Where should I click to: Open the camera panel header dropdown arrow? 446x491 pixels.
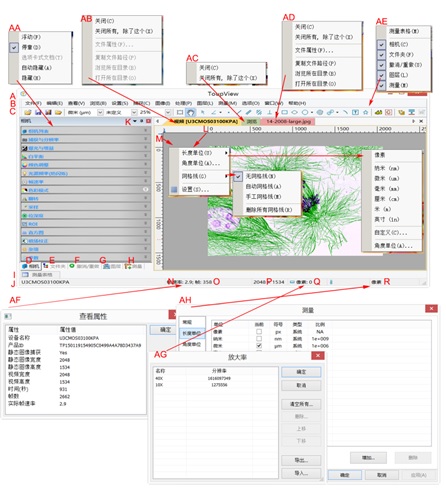[135, 121]
